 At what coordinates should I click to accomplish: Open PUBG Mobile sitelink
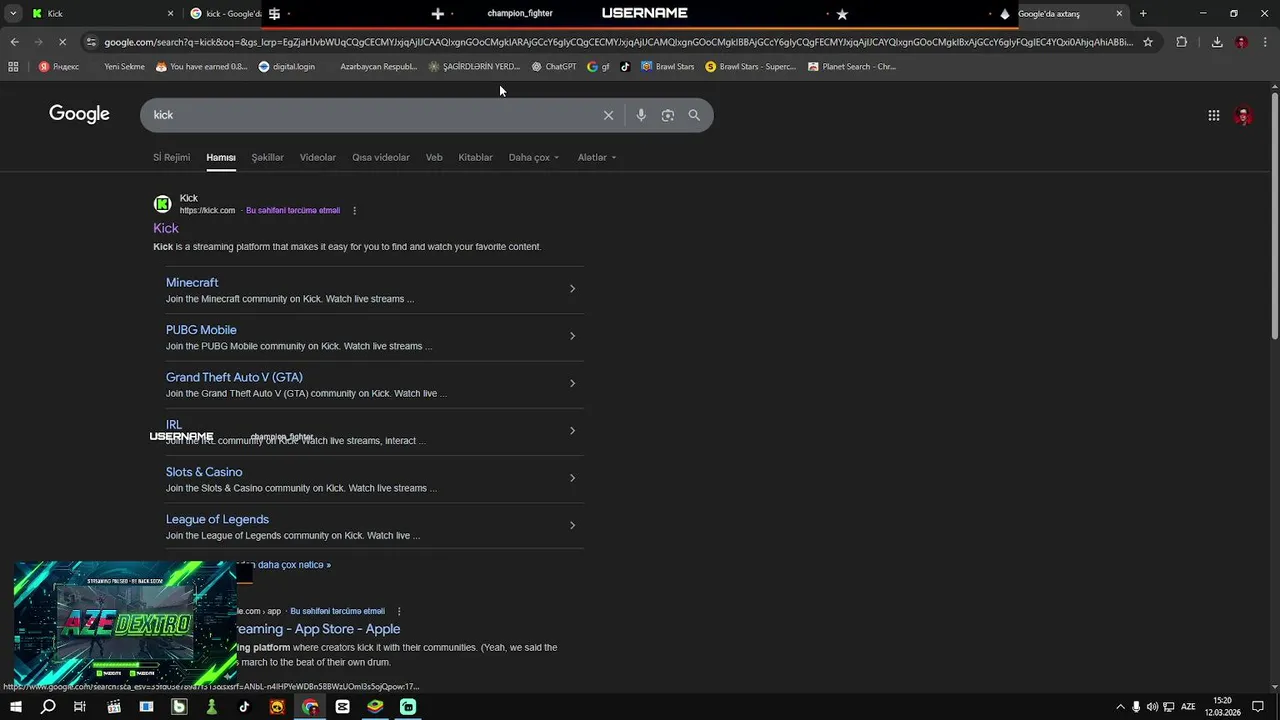(x=201, y=330)
